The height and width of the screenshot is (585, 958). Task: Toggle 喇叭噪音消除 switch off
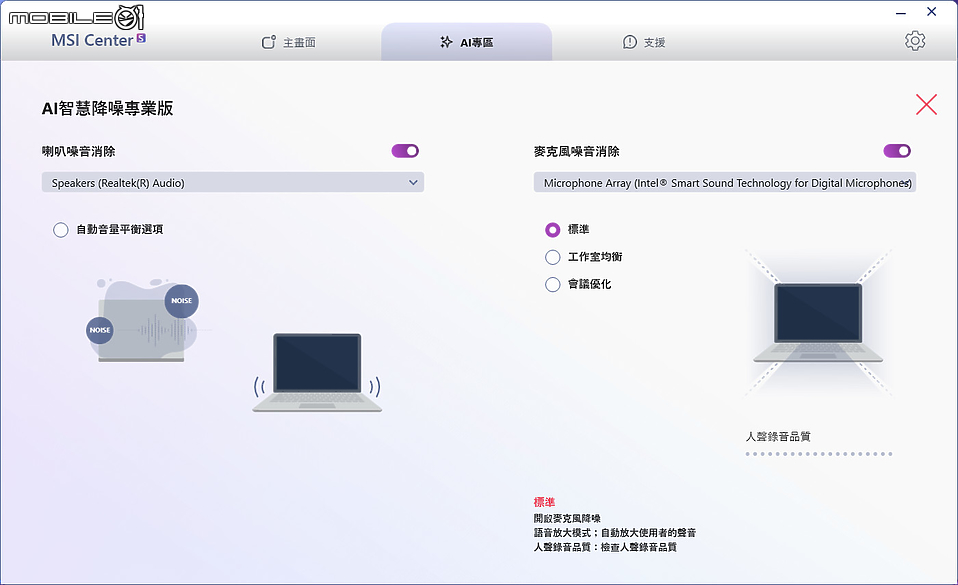pyautogui.click(x=405, y=151)
